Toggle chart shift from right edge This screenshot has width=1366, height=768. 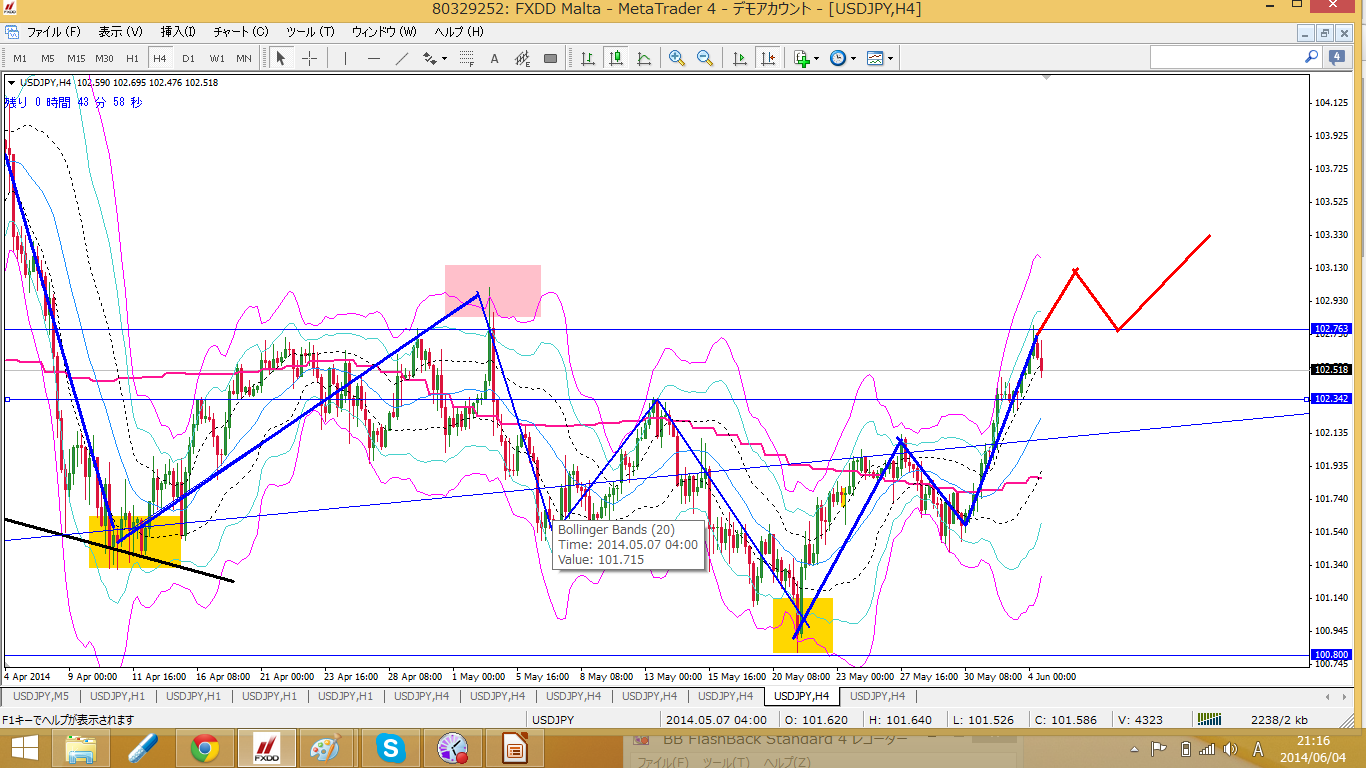(x=768, y=58)
